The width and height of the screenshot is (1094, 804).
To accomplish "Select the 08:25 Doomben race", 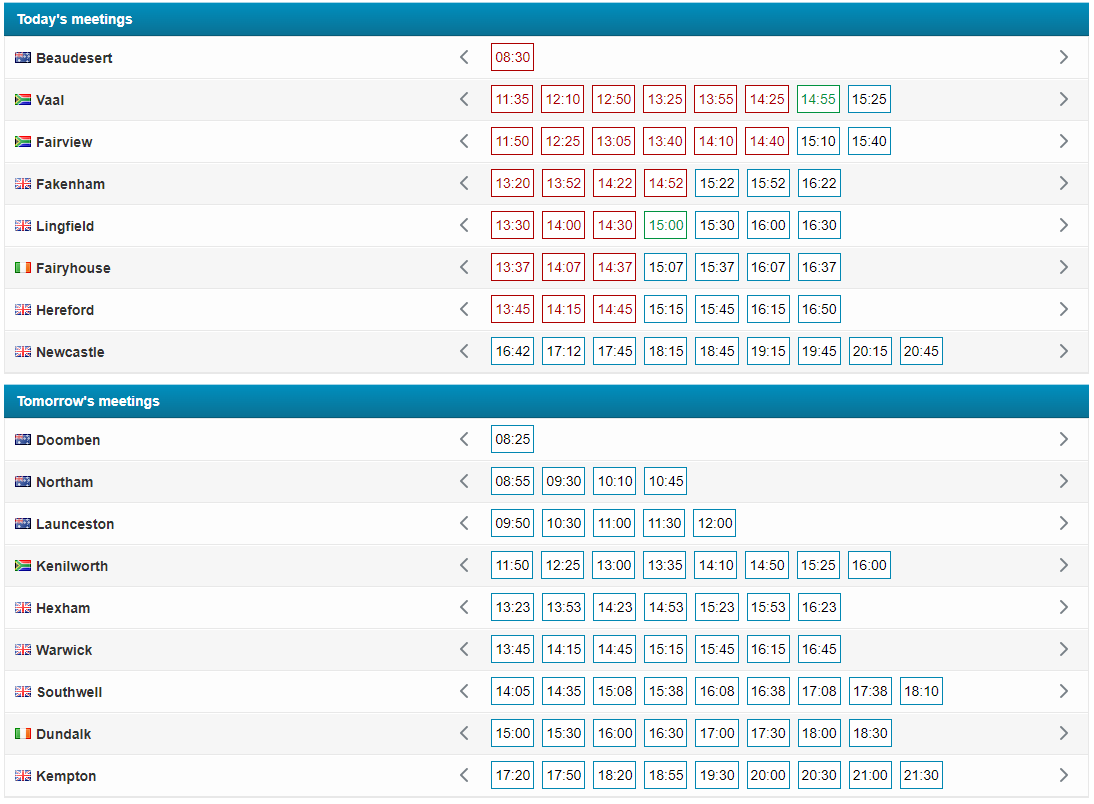I will (512, 439).
